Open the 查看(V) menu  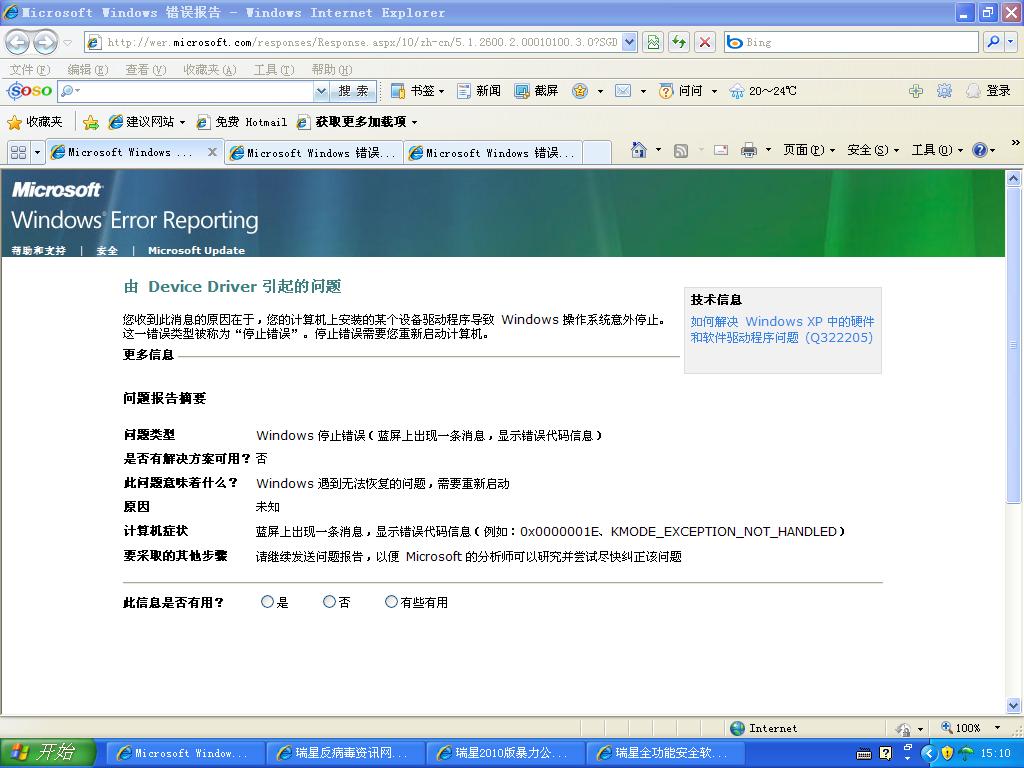pos(146,69)
